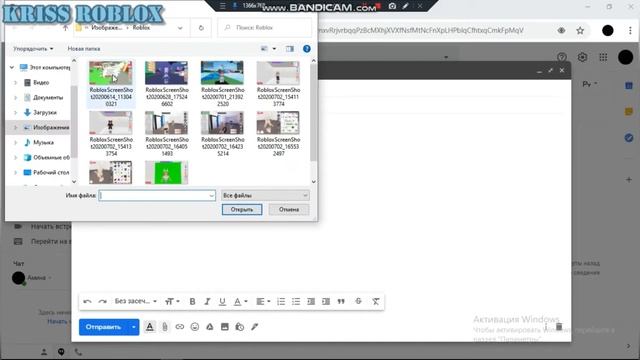Expand the Pictures tree node arrow
The image size is (640, 360).
16,127
